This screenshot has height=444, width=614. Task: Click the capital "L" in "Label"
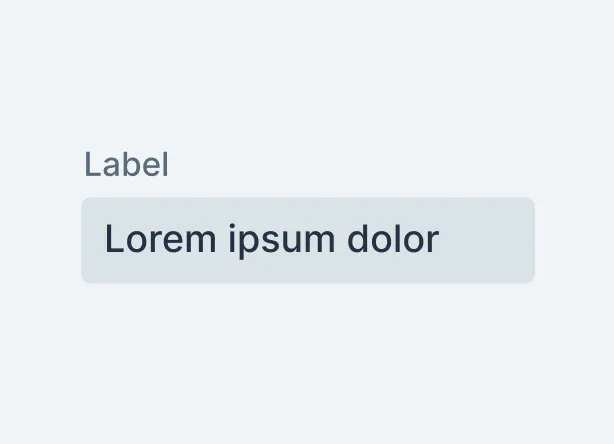coord(91,165)
